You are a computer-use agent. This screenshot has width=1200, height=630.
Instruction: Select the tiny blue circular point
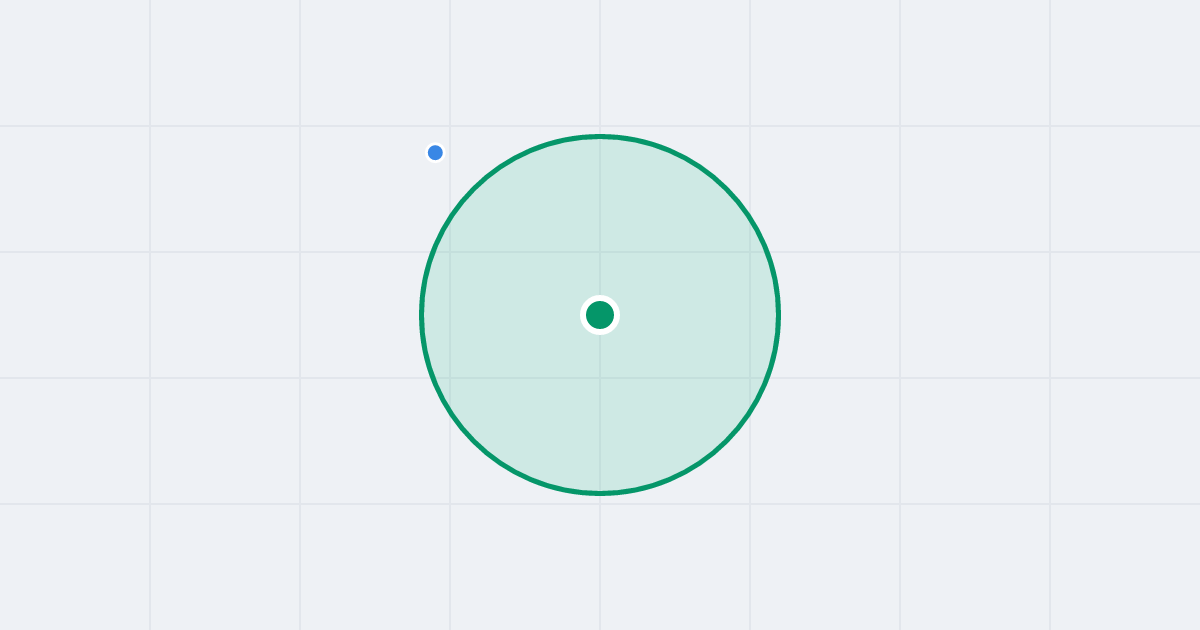pos(435,153)
